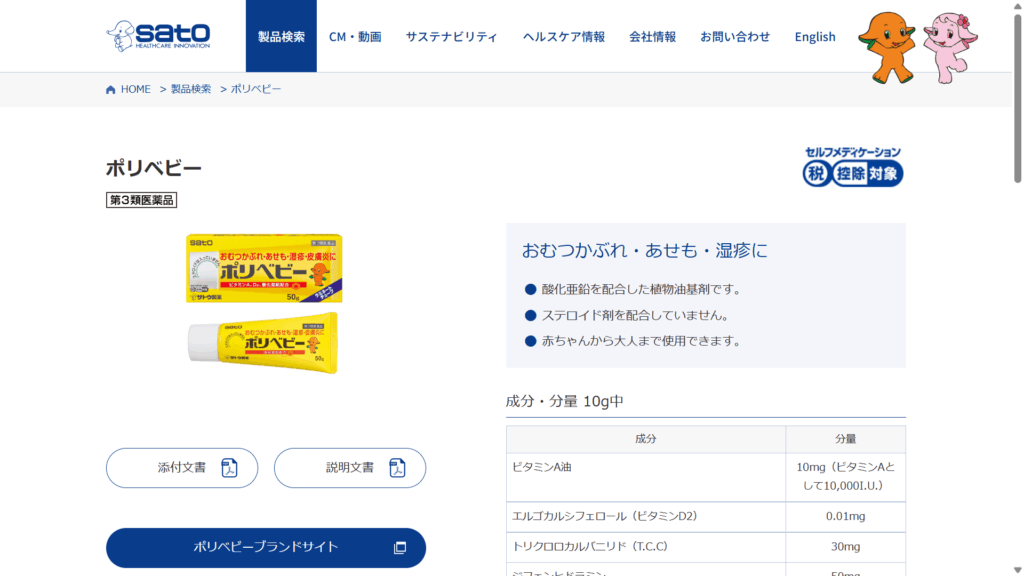Click the エルゴカルシフェロール（ビタミンD2） cell
Screen dimensions: 1024x576
(x=646, y=517)
